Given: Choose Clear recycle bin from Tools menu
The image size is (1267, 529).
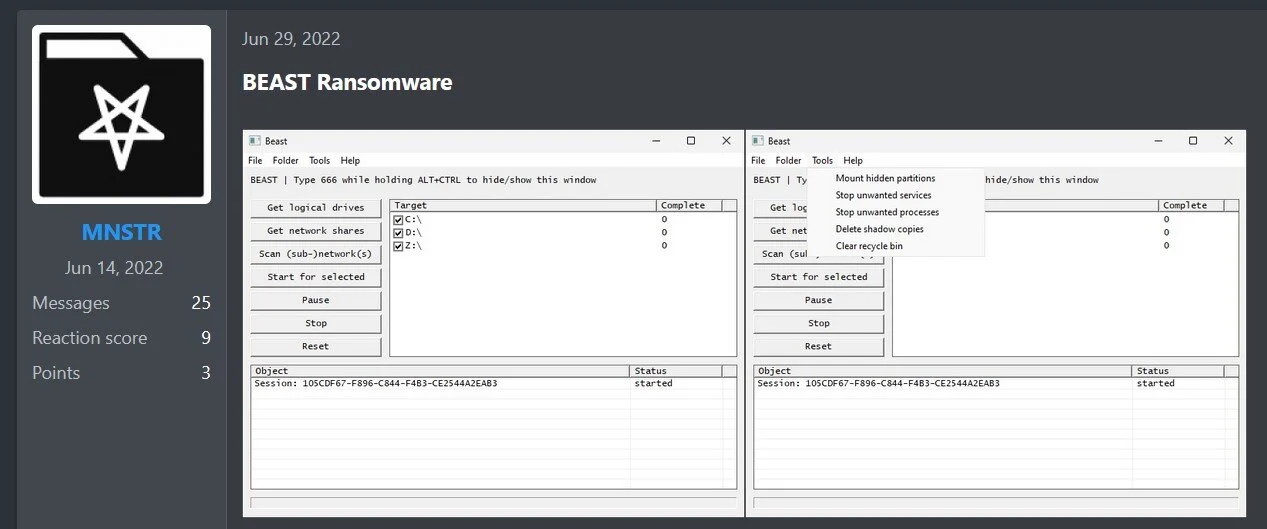Looking at the screenshot, I should click(869, 246).
